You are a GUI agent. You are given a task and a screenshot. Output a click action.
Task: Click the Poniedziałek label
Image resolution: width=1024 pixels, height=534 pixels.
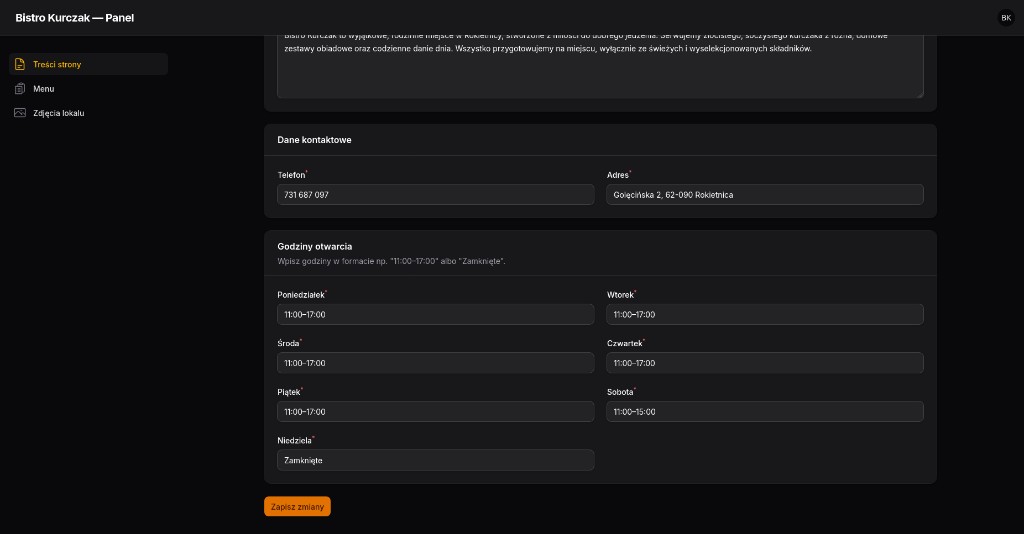(301, 294)
